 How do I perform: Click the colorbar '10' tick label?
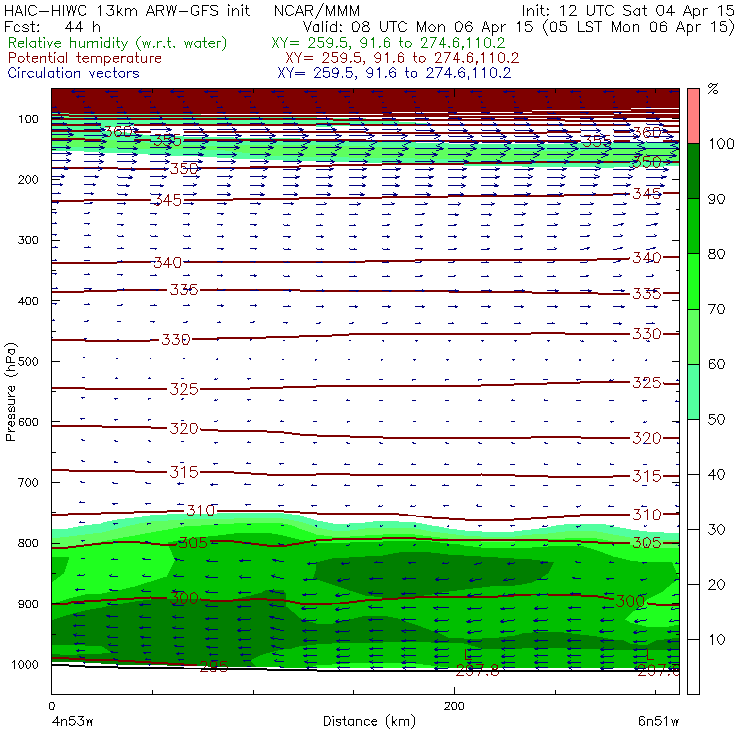[716, 639]
